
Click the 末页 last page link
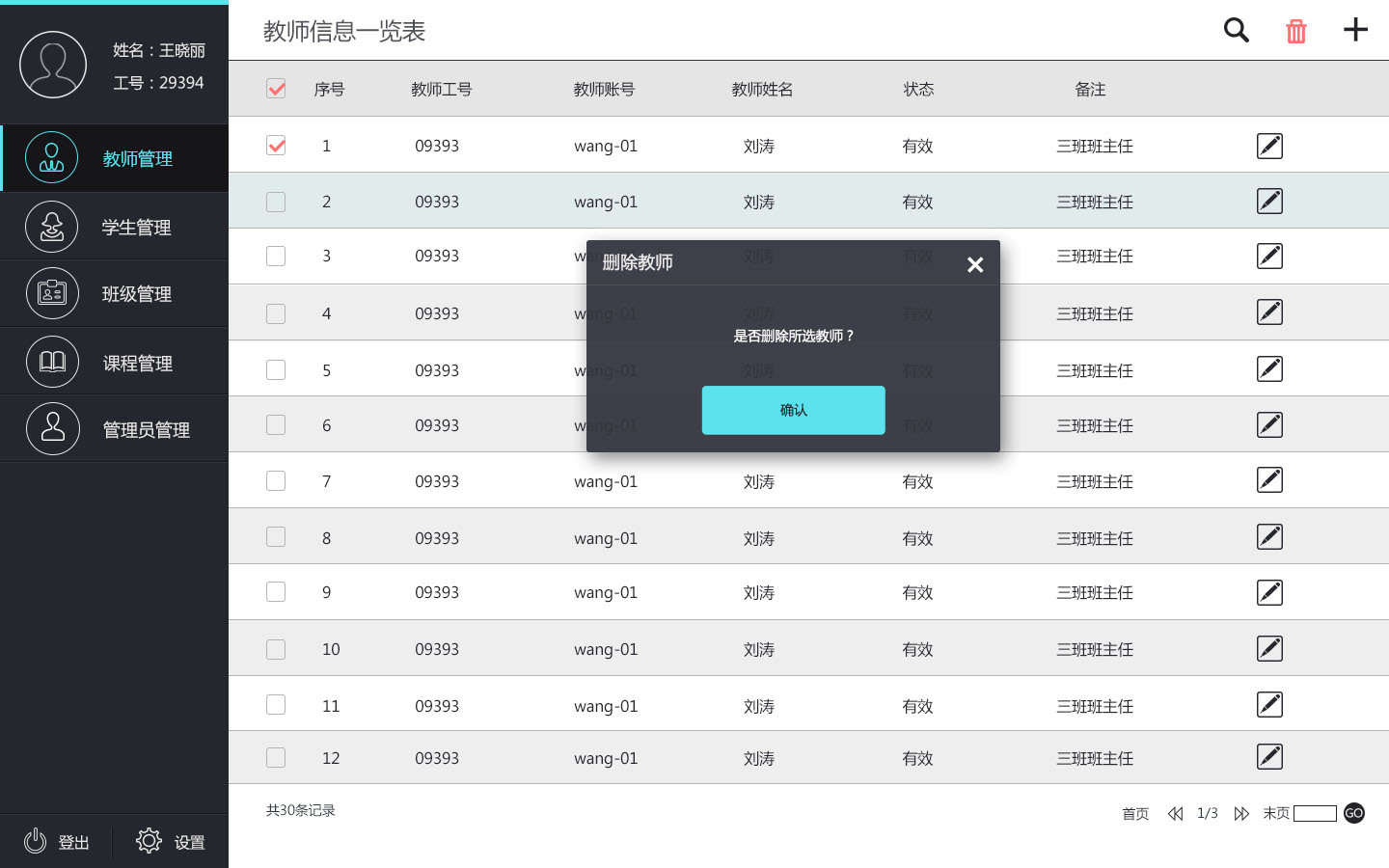tap(1276, 813)
